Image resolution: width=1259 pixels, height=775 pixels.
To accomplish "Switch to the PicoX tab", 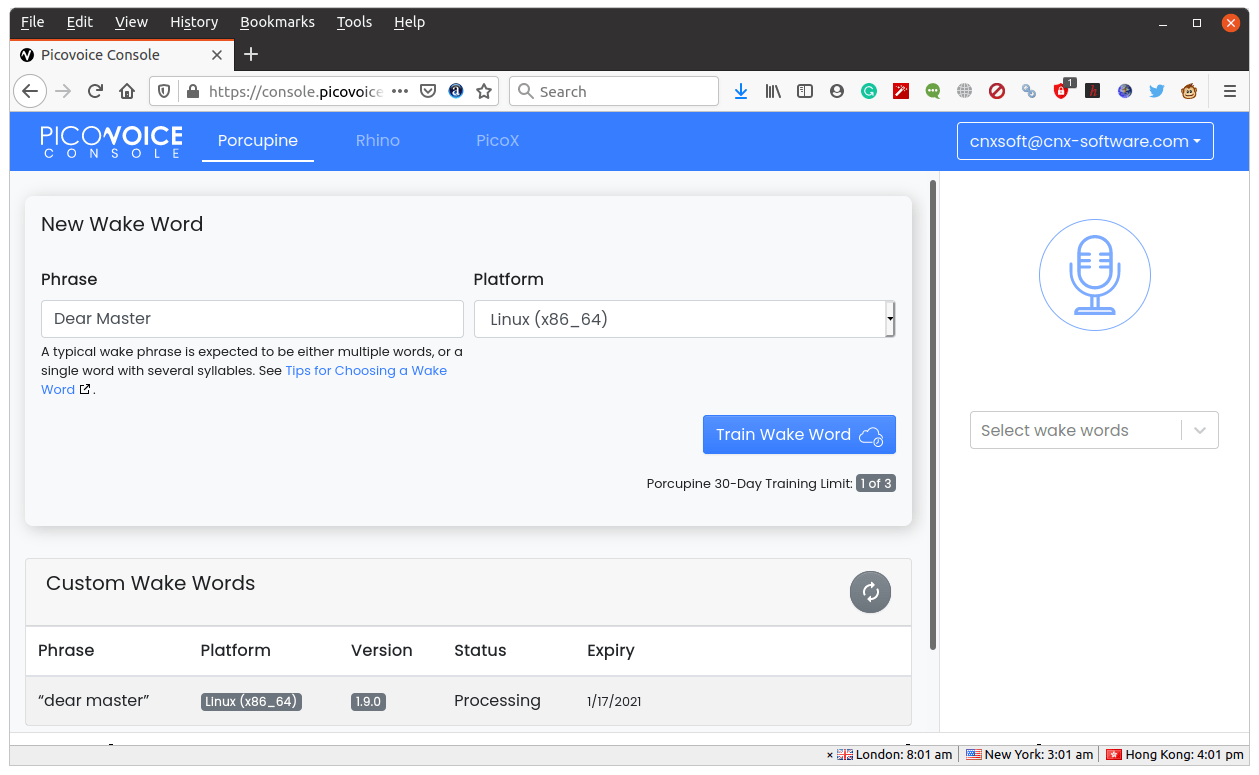I will (x=498, y=141).
